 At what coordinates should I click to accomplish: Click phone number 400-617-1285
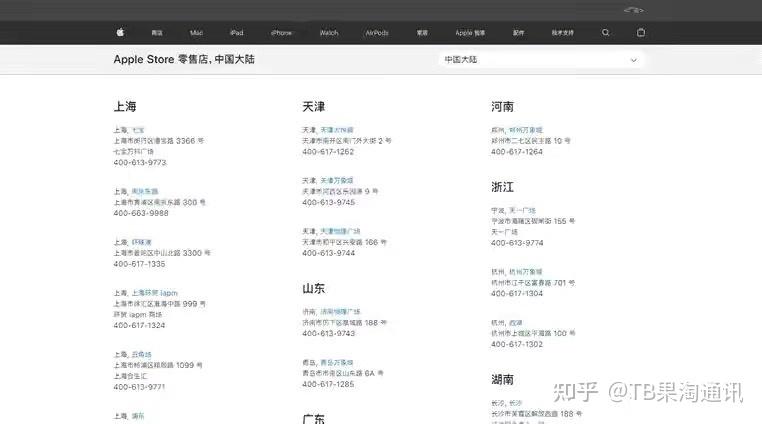coord(328,384)
